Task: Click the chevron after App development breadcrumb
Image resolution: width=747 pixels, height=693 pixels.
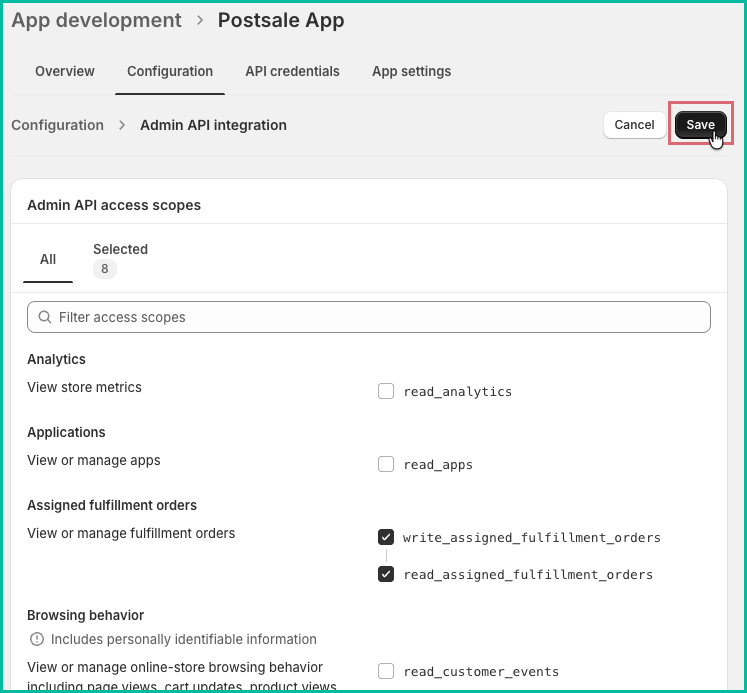Action: [x=200, y=20]
